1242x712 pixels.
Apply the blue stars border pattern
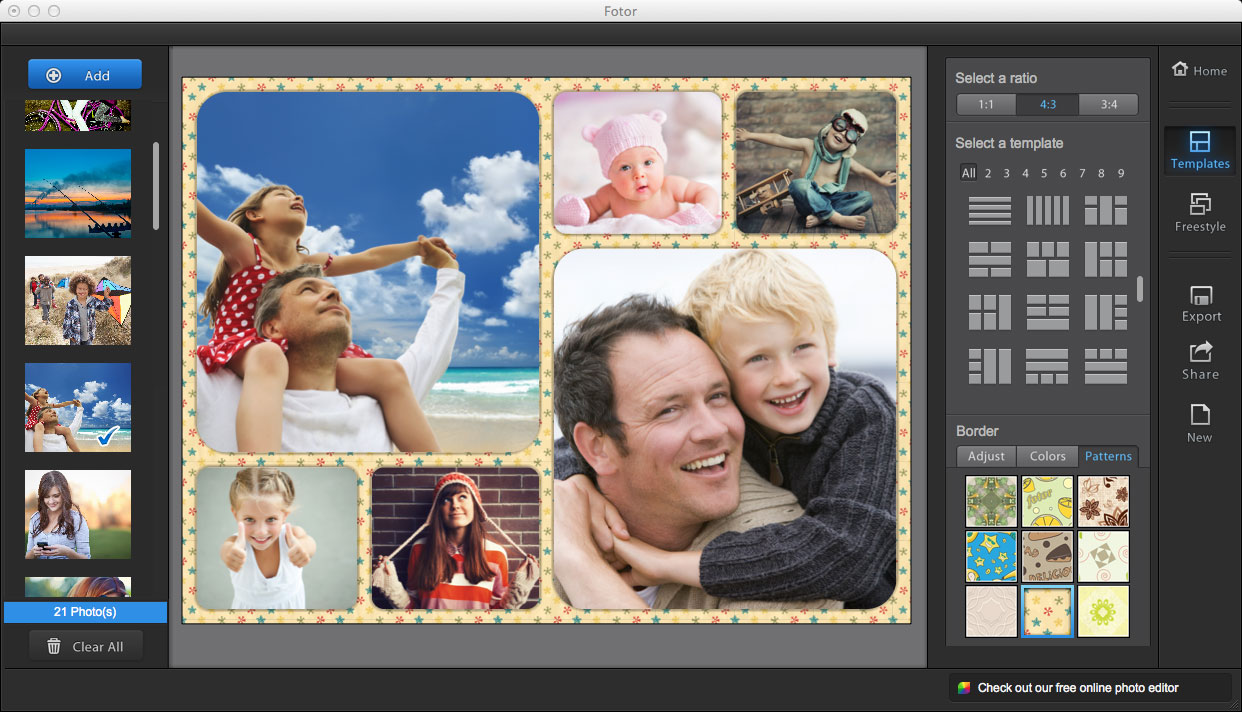tap(991, 556)
